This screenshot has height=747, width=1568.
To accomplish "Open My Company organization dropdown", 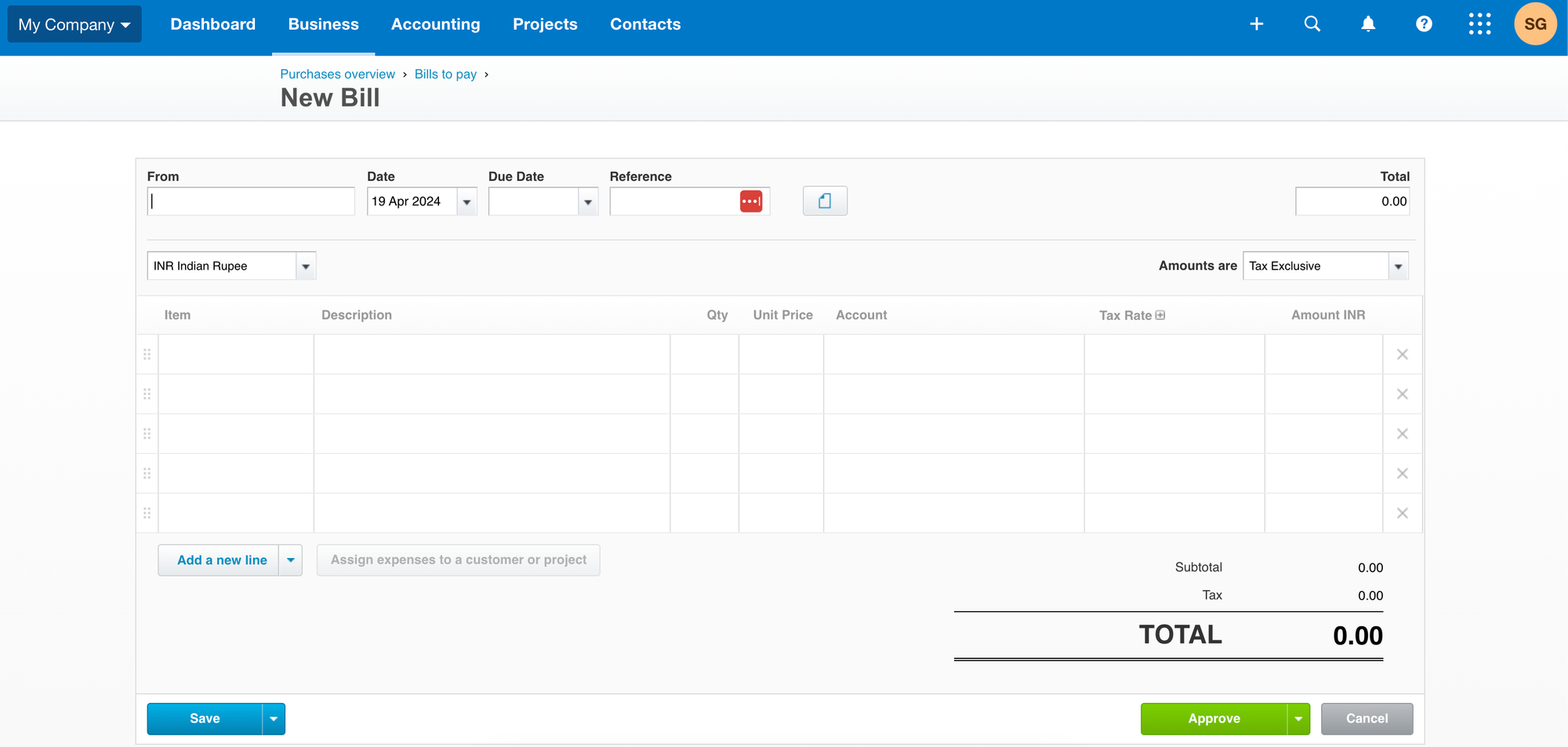I will pyautogui.click(x=74, y=24).
